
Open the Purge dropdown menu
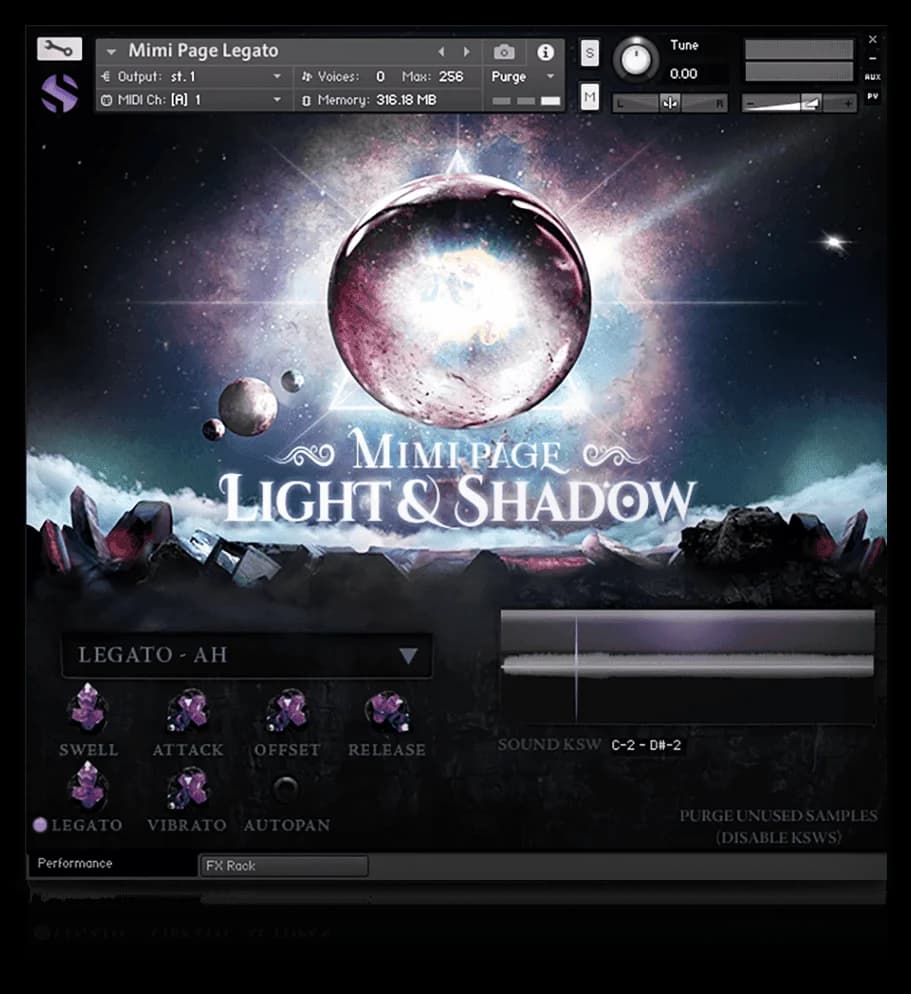pyautogui.click(x=523, y=77)
